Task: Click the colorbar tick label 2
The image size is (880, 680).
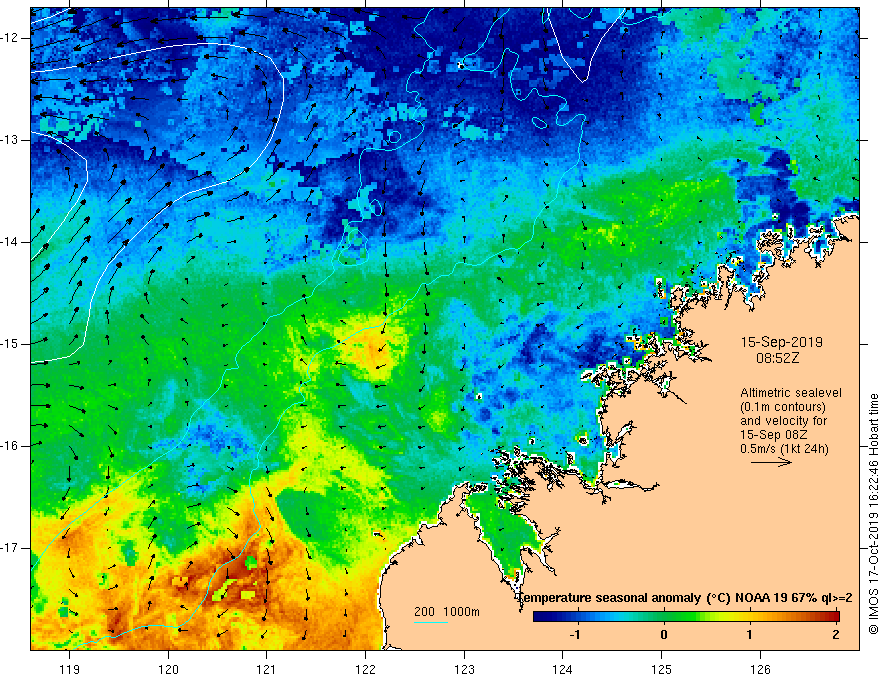Action: [836, 635]
